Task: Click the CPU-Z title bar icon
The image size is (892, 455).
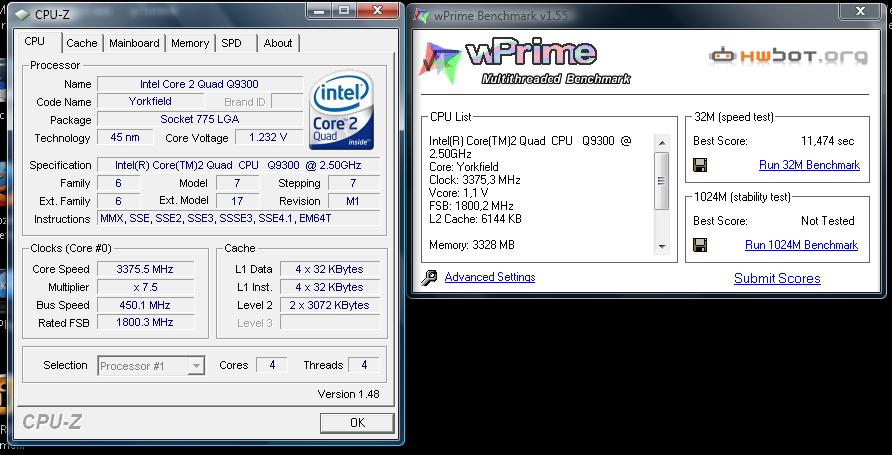Action: (22, 15)
